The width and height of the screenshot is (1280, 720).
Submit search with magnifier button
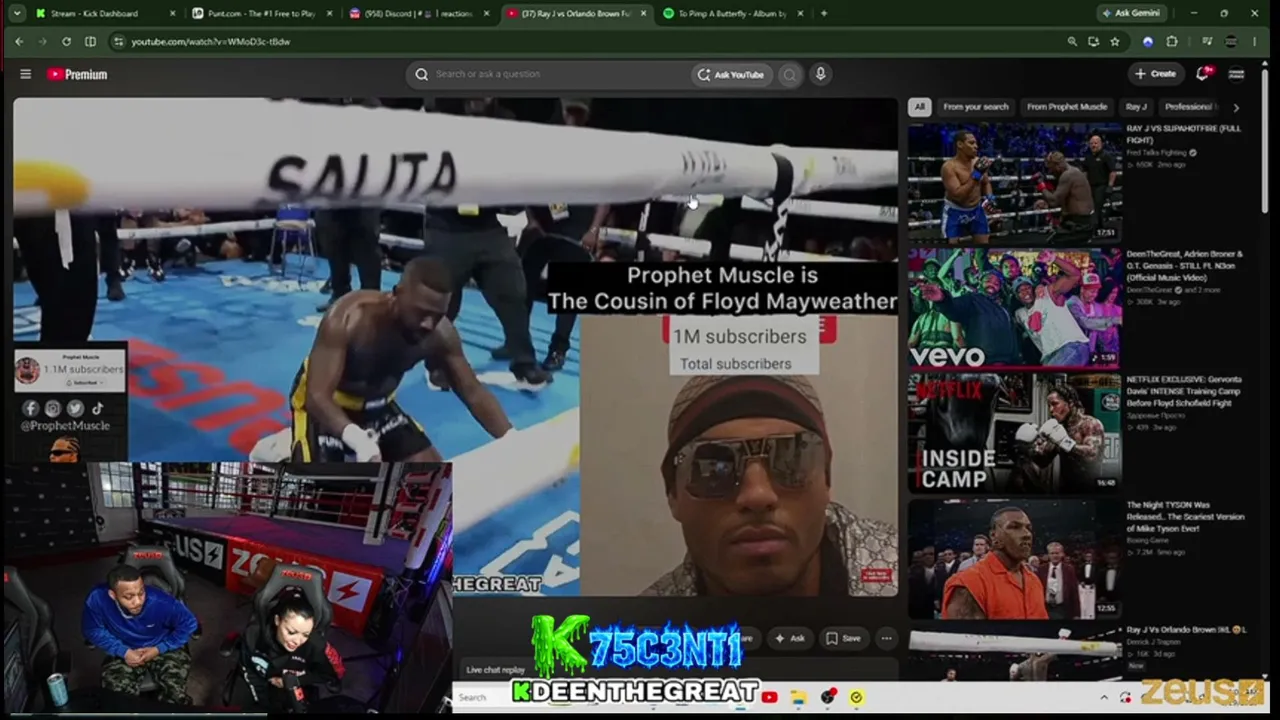tap(790, 74)
